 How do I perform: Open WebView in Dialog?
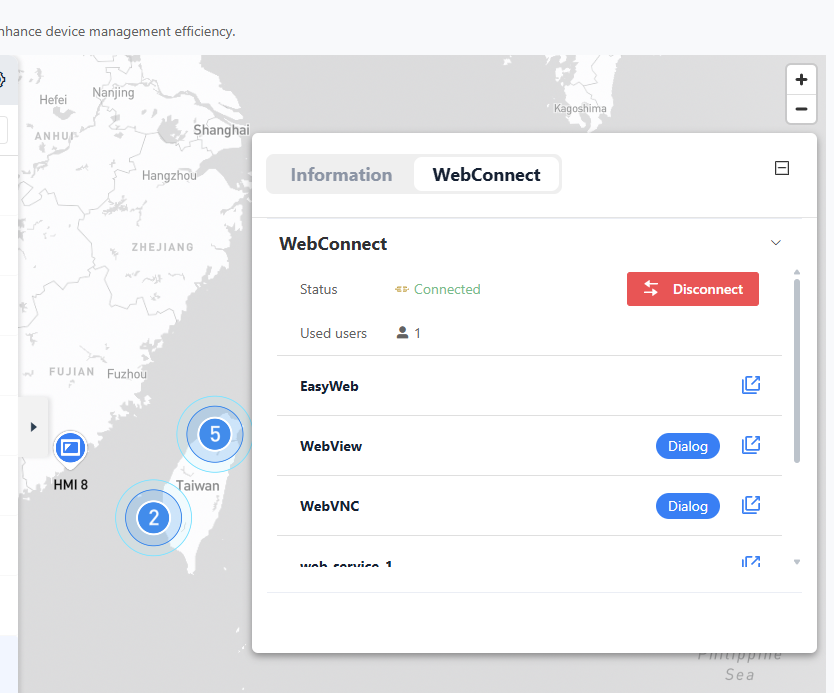coord(687,446)
